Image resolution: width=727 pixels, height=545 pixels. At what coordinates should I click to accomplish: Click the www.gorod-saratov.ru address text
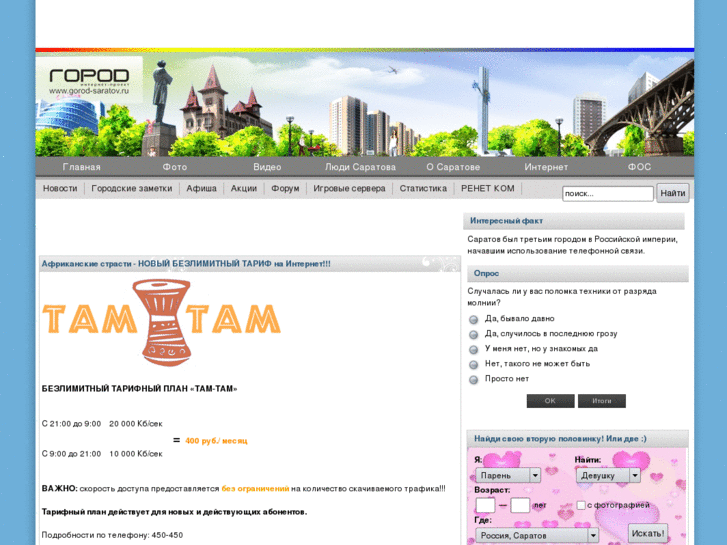[x=89, y=91]
